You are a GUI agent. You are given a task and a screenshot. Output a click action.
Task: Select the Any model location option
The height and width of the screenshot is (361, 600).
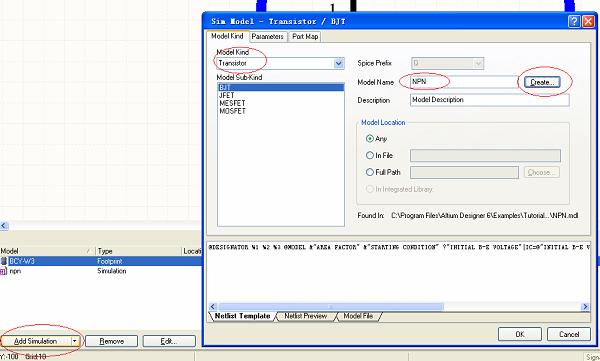point(370,139)
